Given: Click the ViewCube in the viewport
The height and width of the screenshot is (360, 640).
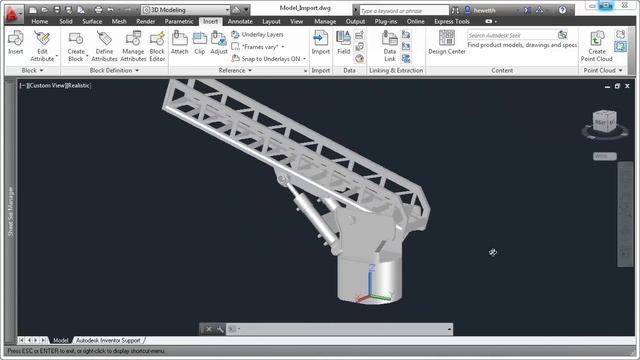Looking at the screenshot, I should [x=604, y=121].
